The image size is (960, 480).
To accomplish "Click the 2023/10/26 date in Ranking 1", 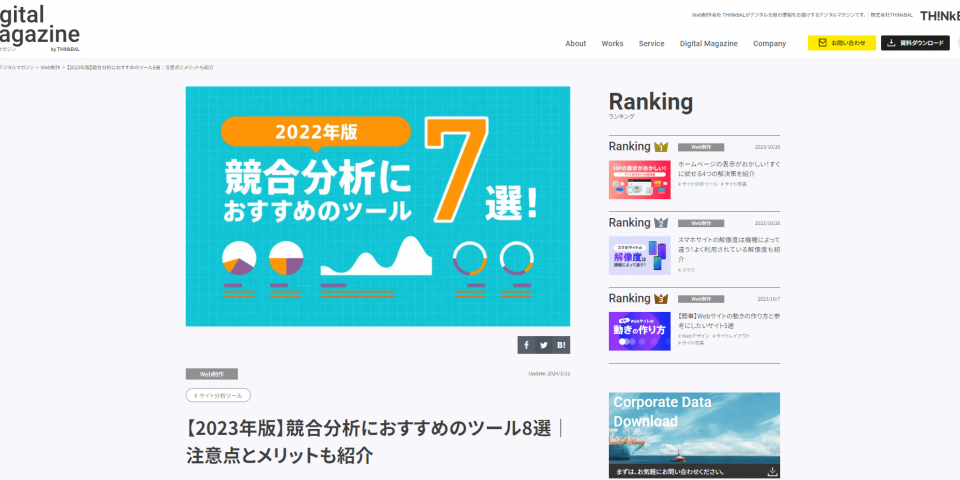I will (767, 147).
